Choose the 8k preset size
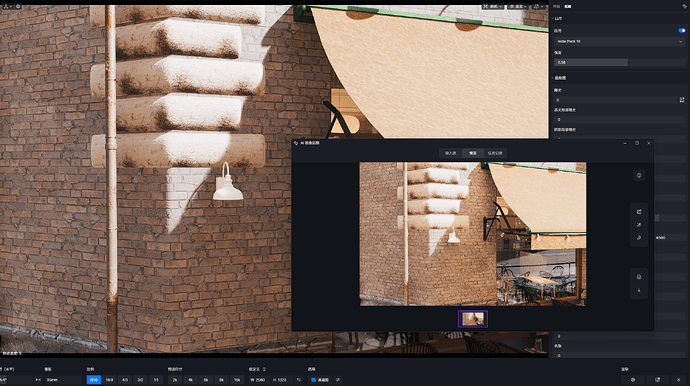Viewport: 690px width, 386px height. (221, 380)
